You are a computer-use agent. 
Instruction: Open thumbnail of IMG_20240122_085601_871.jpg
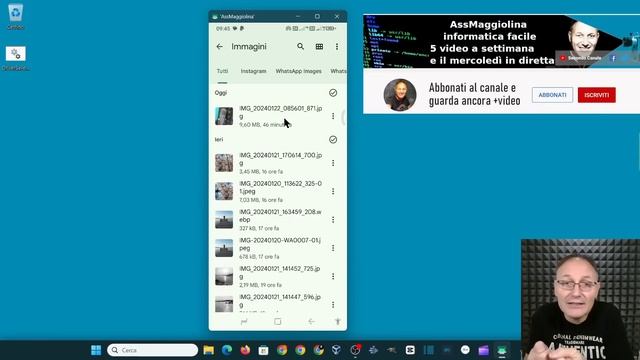click(224, 116)
